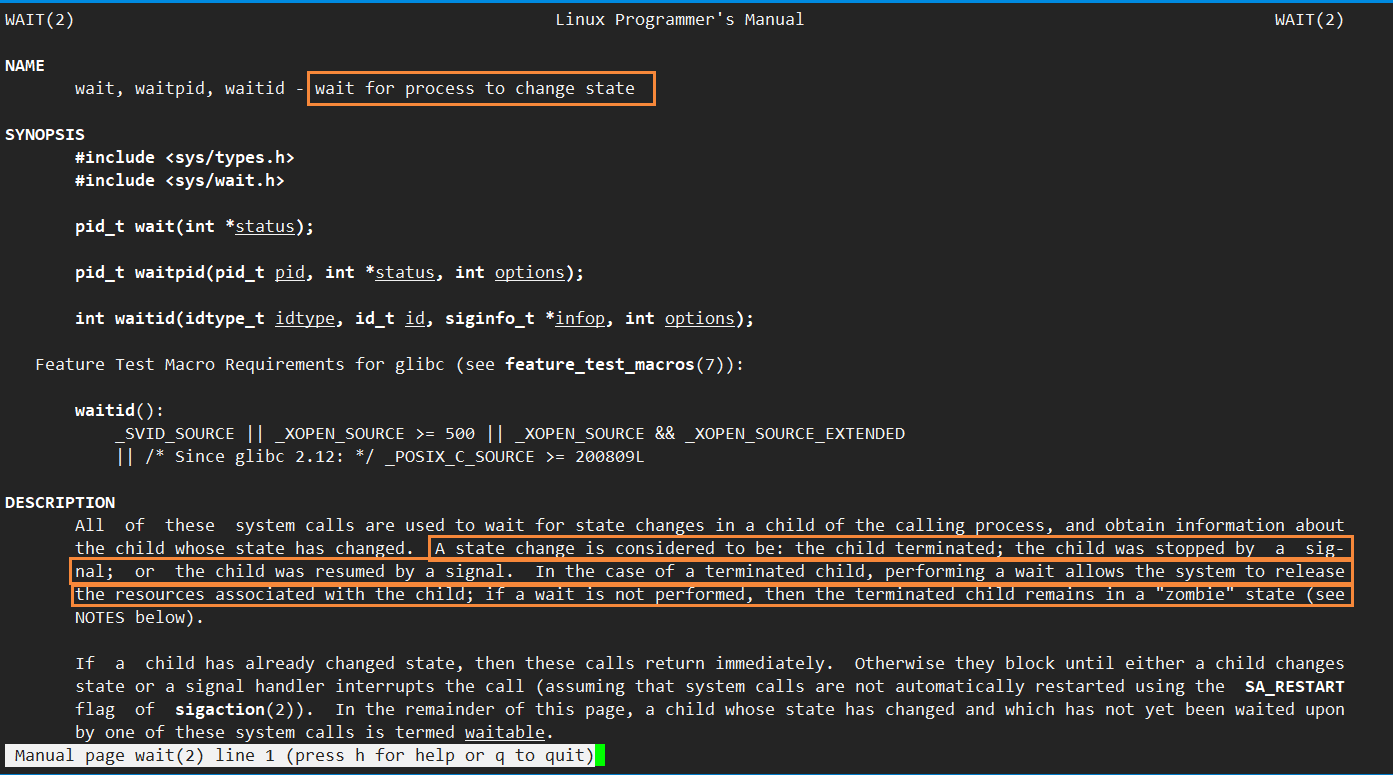Click the 'SA_RESTART' flag text
Screen dimensions: 1393x775
tap(1295, 687)
